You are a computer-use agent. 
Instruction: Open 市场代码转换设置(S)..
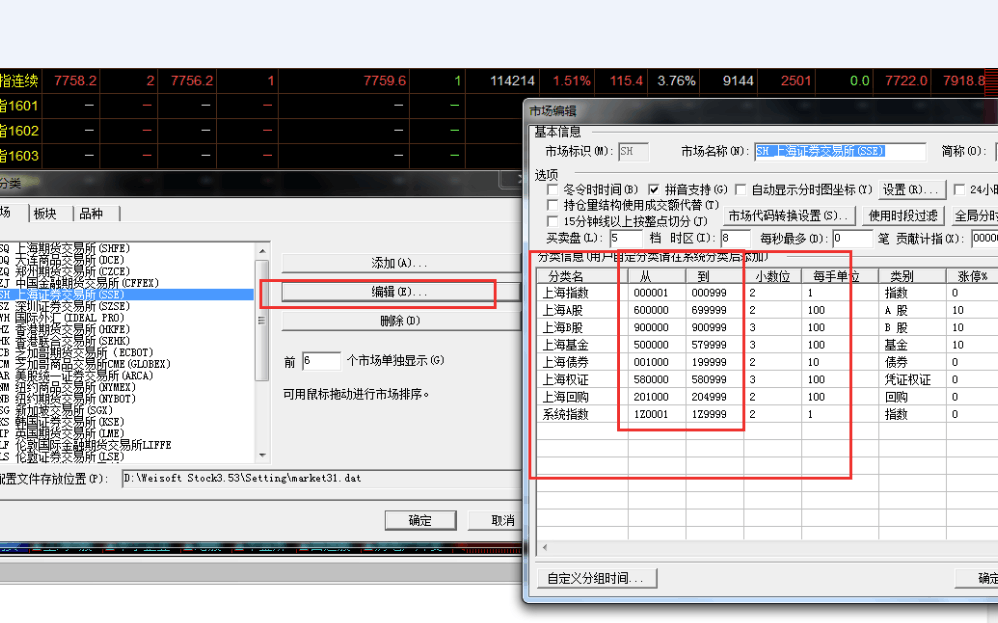coord(788,216)
